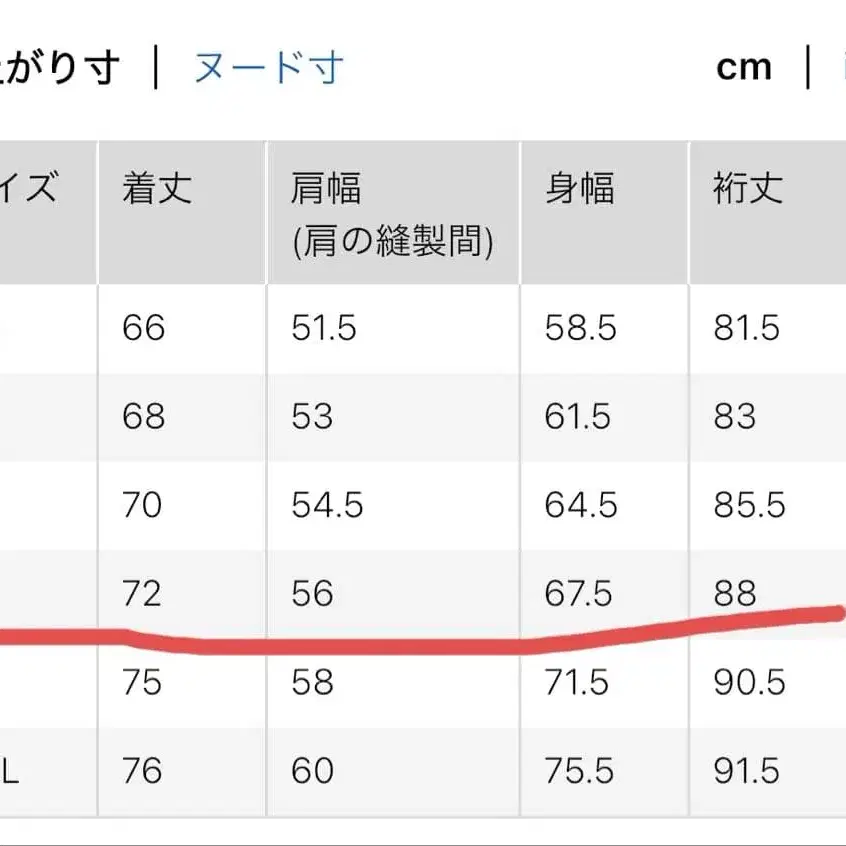Select the サイズ column header
Image resolution: width=846 pixels, height=846 pixels.
[35, 186]
